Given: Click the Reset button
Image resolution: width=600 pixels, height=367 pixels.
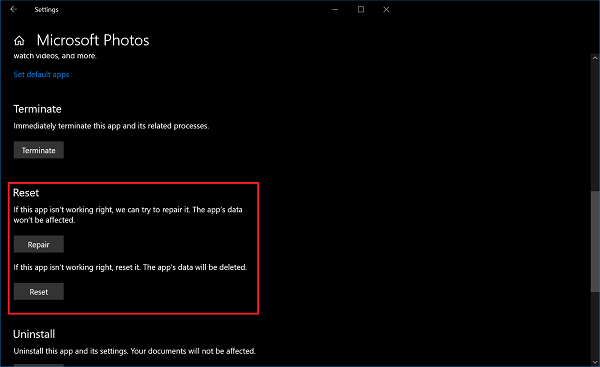Looking at the screenshot, I should [x=39, y=292].
